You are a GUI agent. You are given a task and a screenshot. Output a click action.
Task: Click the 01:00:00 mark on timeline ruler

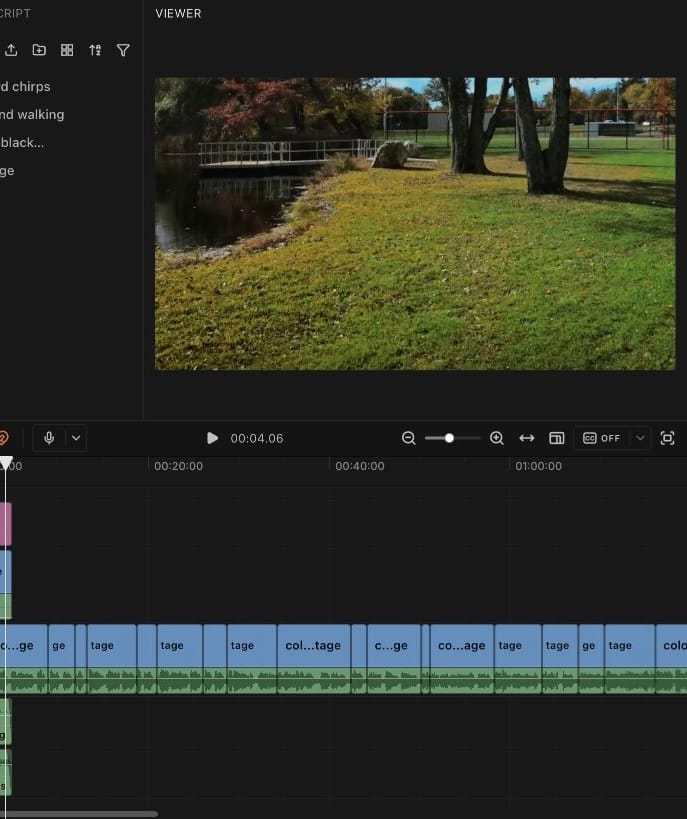click(539, 466)
